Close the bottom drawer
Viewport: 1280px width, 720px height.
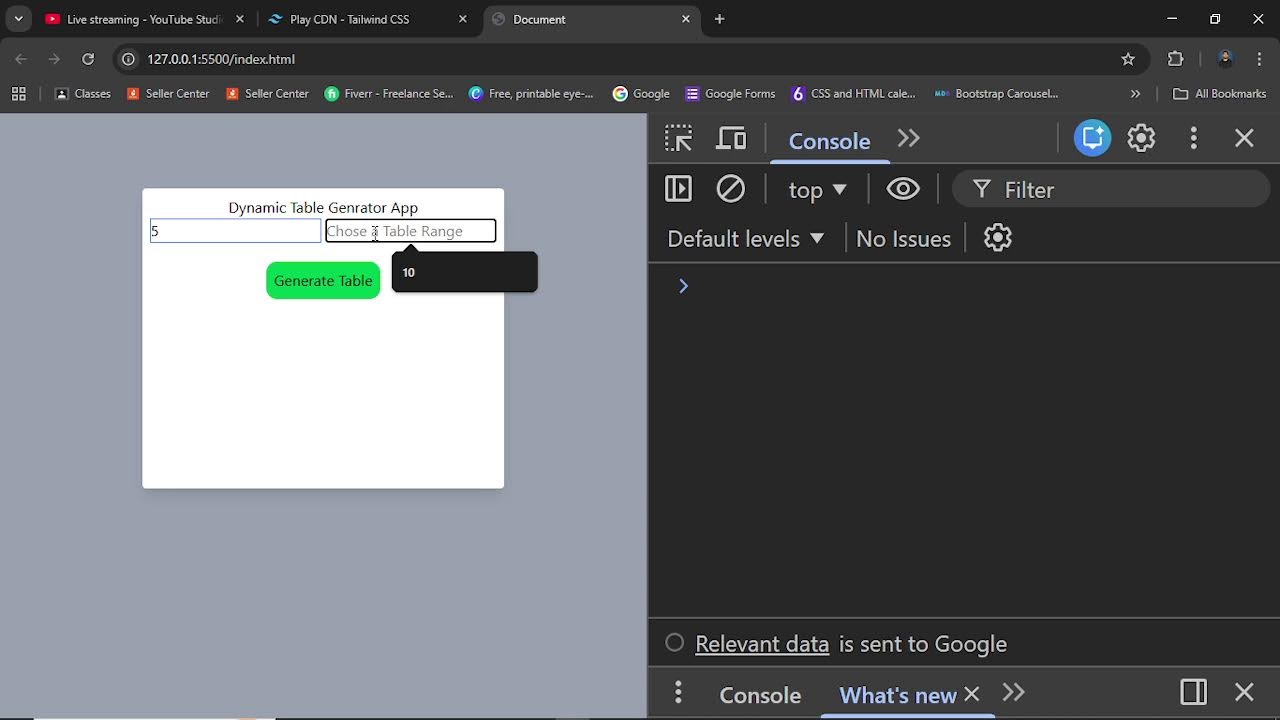click(x=1244, y=692)
